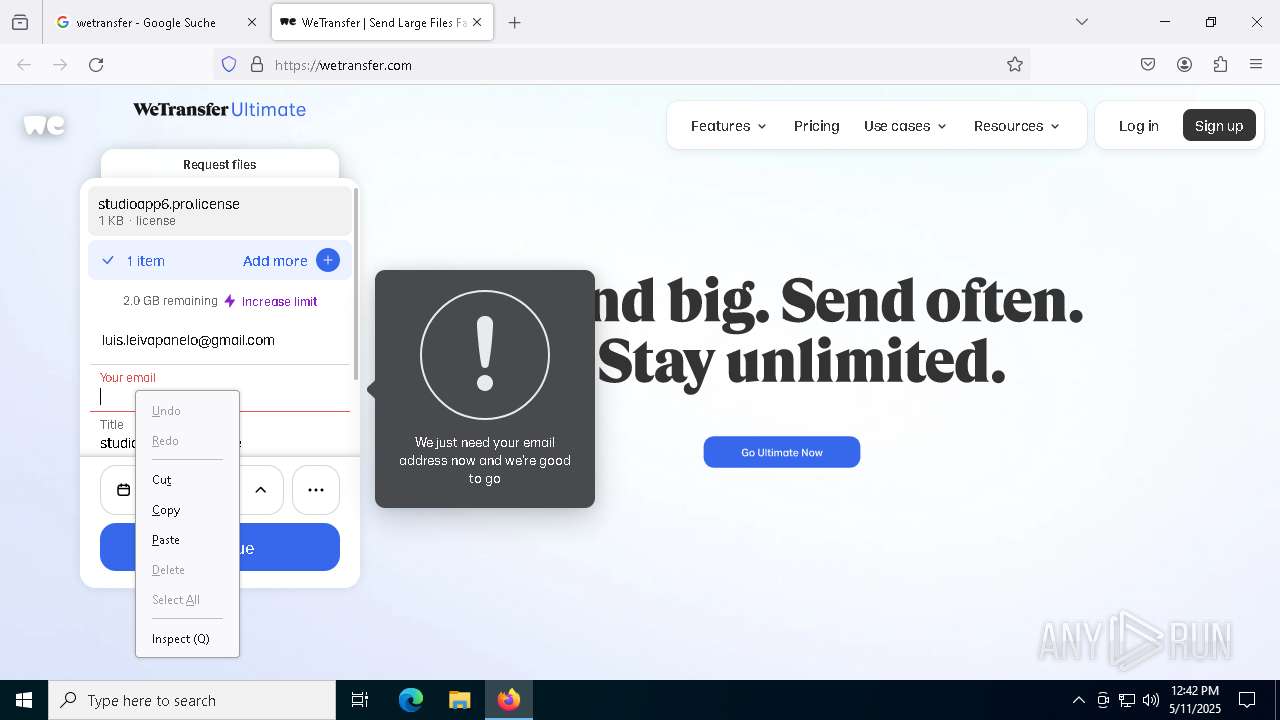Choose Inspect (Q) from the context menu
This screenshot has height=720, width=1280.
pyautogui.click(x=187, y=639)
